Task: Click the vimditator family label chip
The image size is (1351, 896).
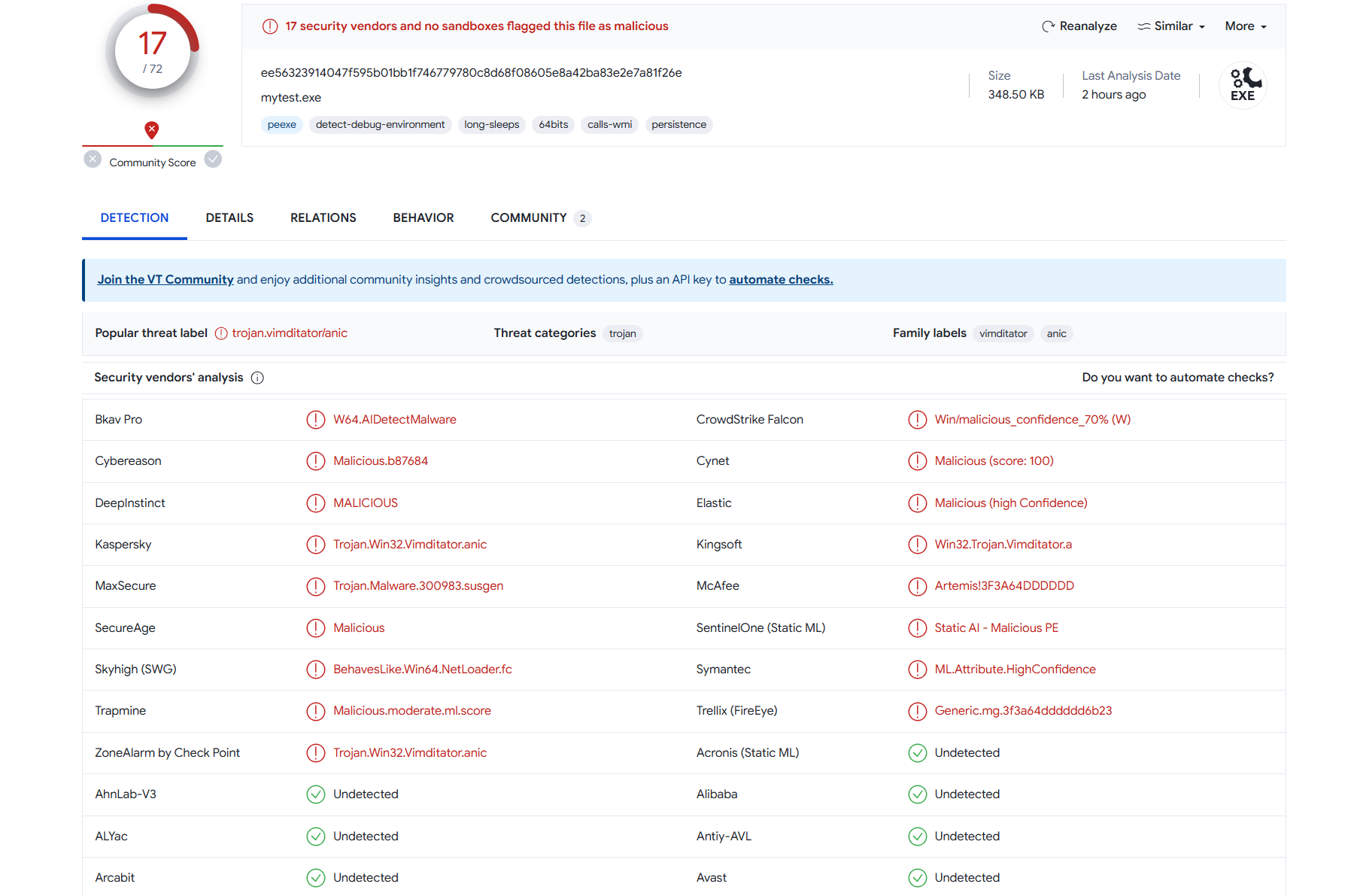Action: point(1003,334)
